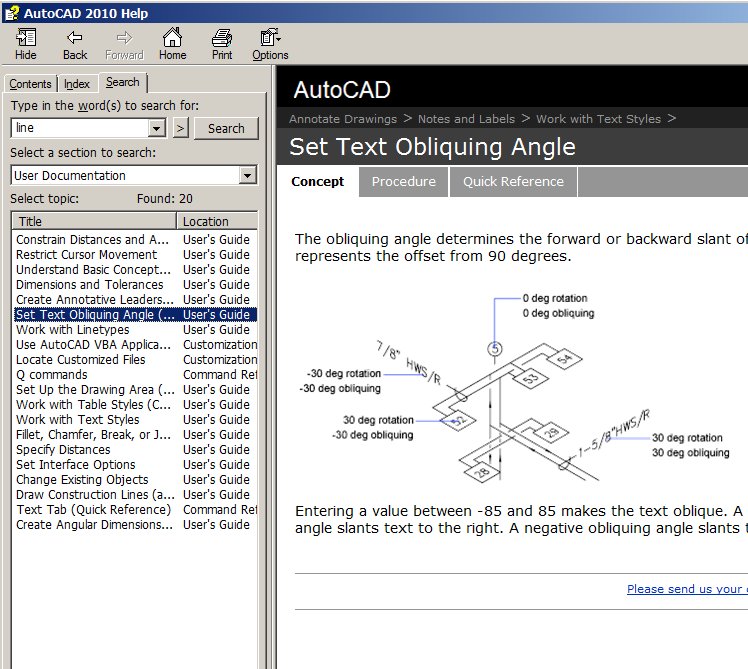Select 'Work with Linetypes' result
This screenshot has height=669, width=748.
click(x=135, y=329)
